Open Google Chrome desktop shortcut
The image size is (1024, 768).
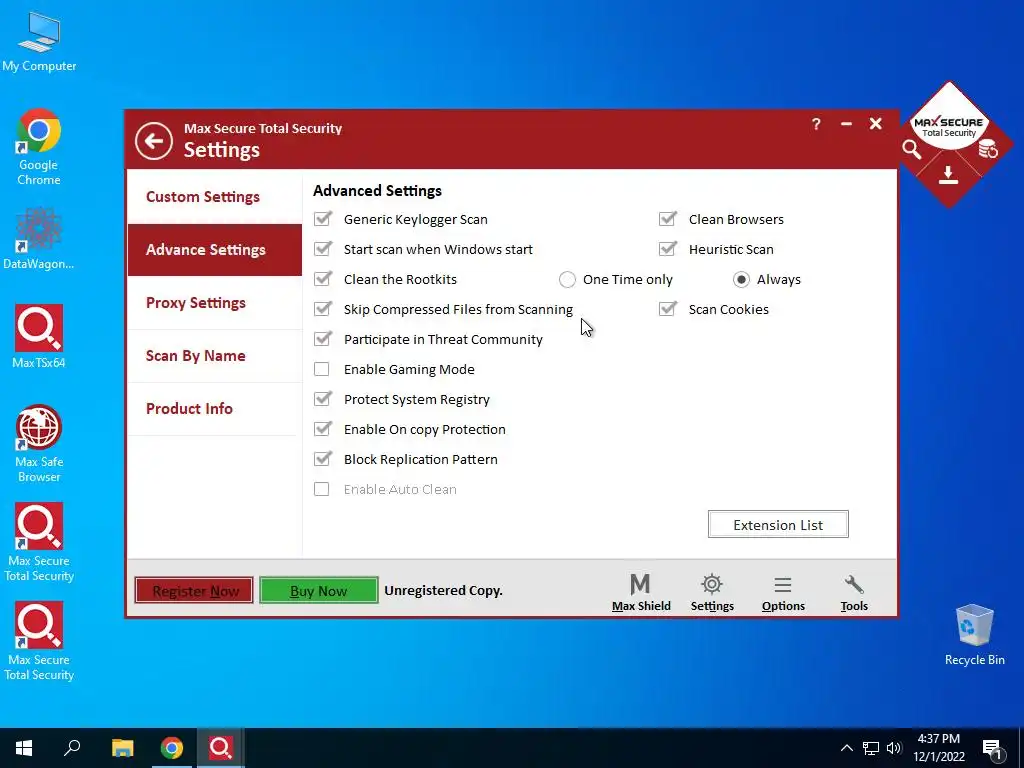(39, 147)
